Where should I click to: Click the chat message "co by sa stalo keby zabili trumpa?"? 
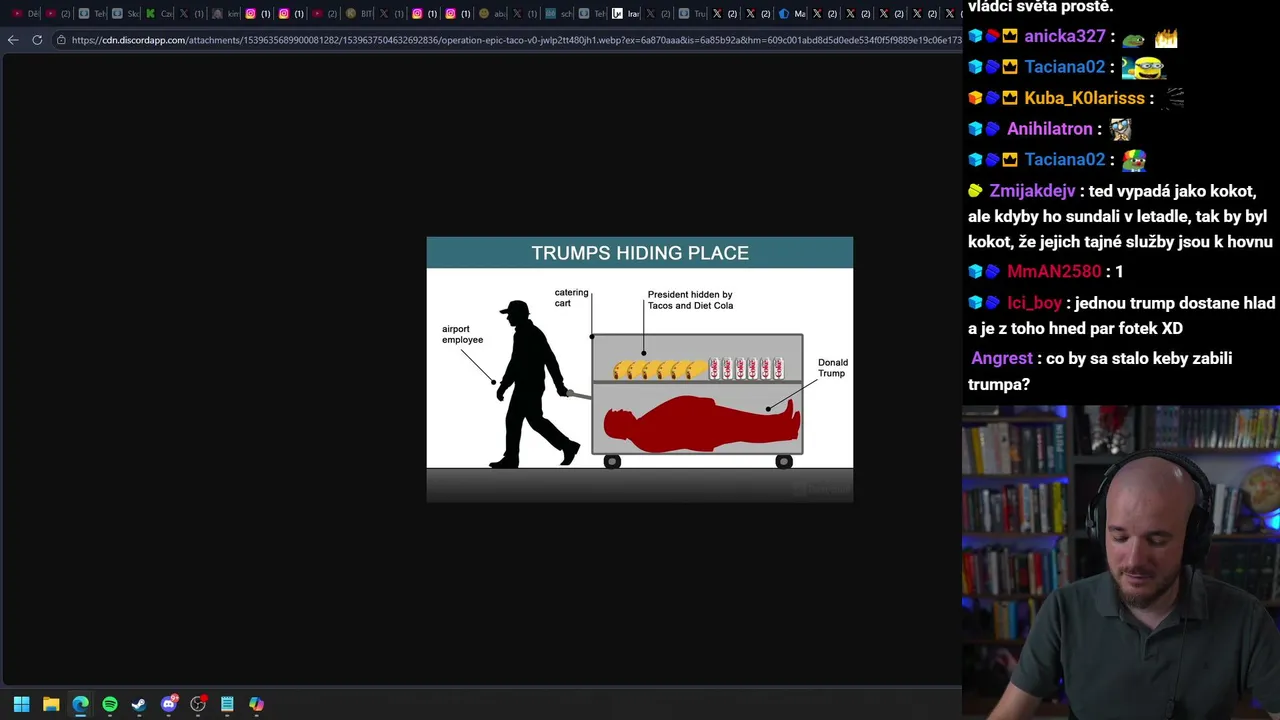tap(1100, 371)
